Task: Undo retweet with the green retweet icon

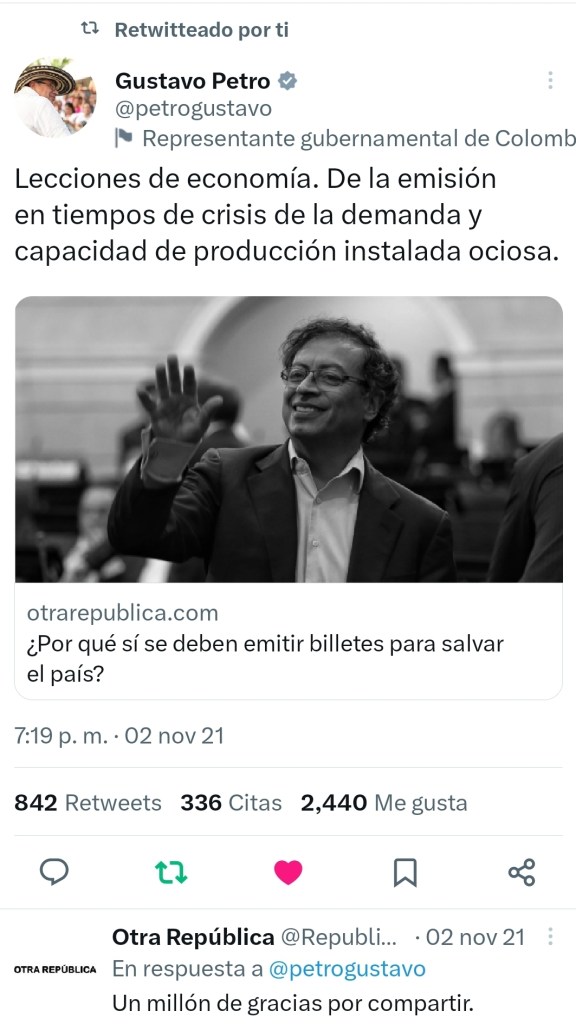Action: click(170, 872)
